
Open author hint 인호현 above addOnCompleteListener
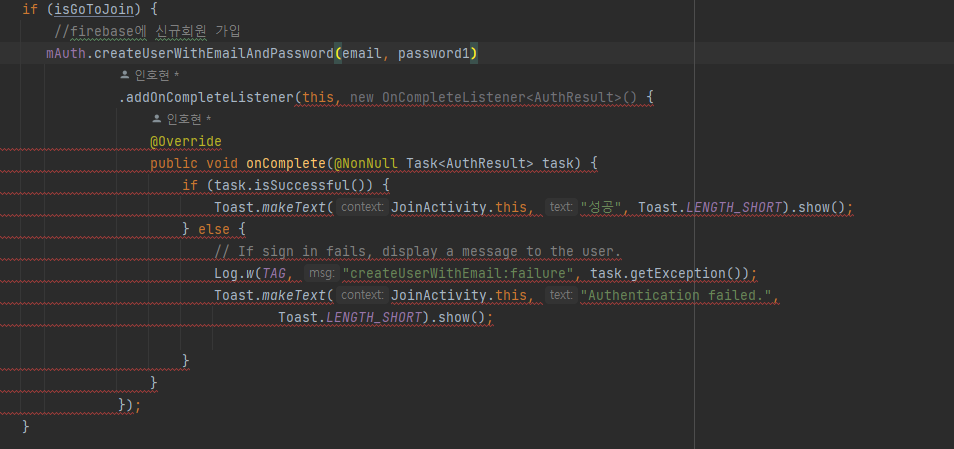(150, 75)
